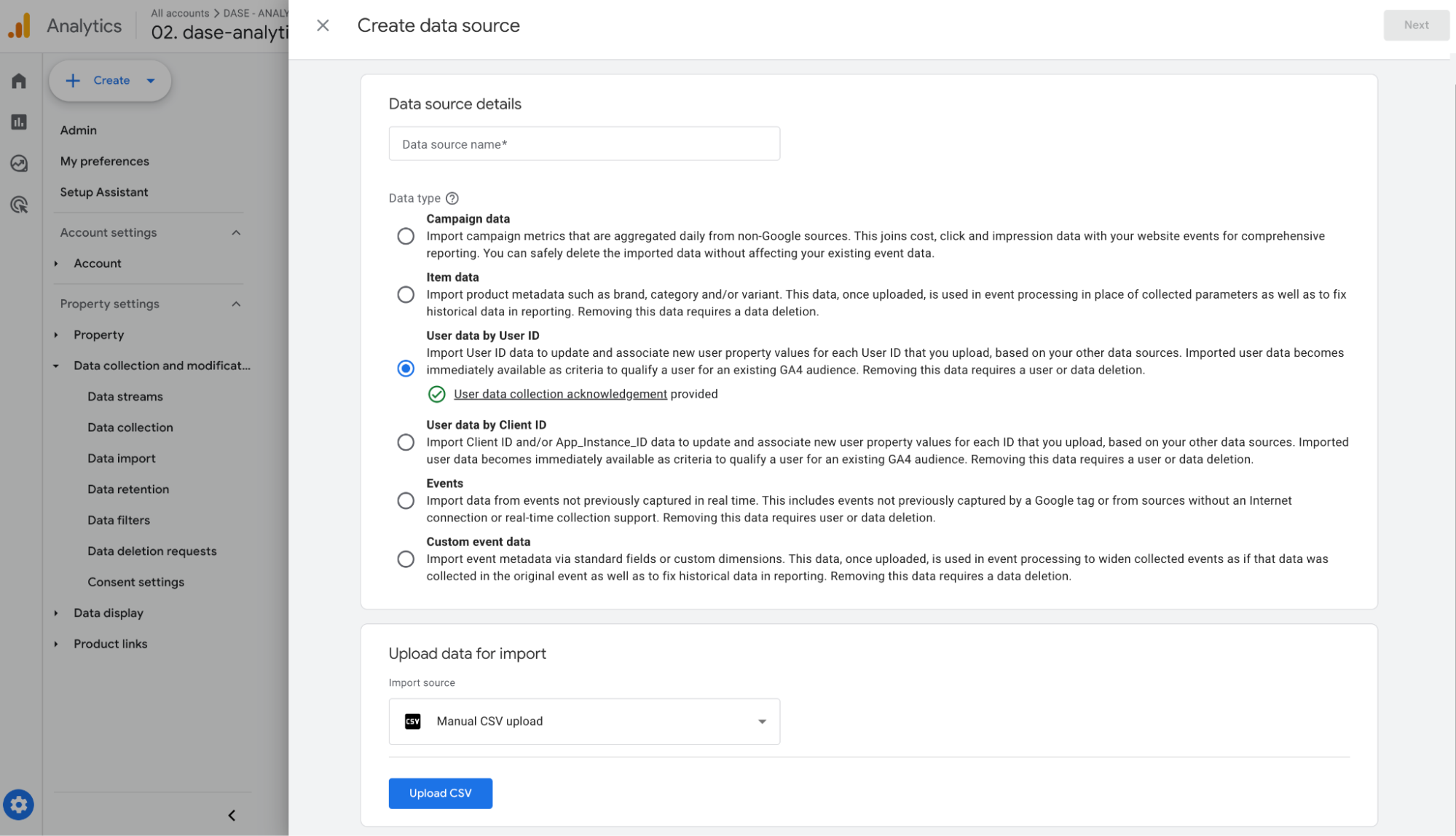Collapse the Property settings section

tap(235, 304)
